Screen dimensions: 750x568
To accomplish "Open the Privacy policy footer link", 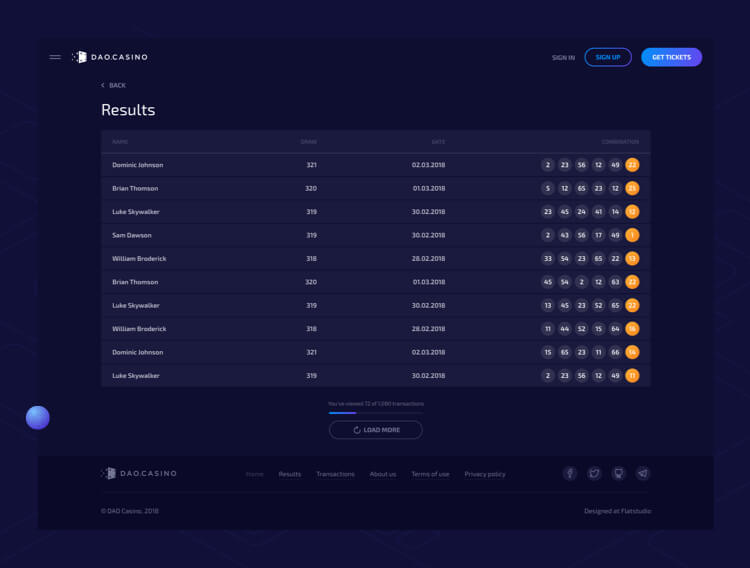I will coord(485,474).
